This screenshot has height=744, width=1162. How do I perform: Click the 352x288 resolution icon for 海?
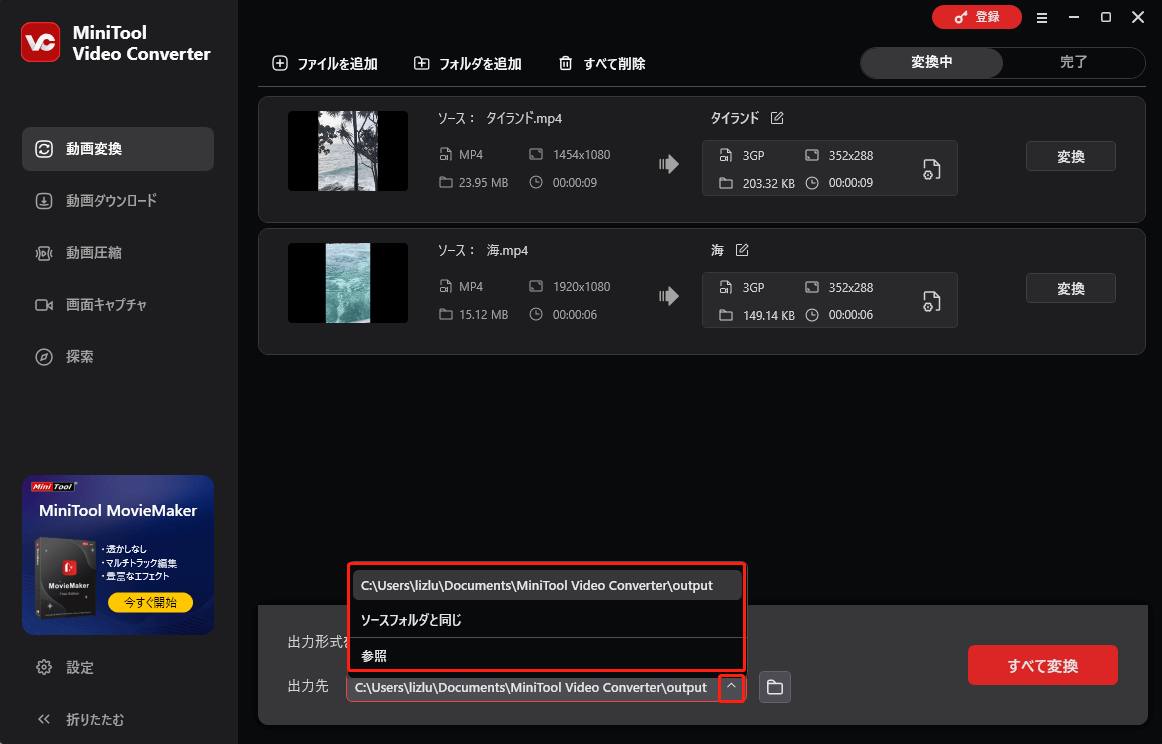(812, 288)
